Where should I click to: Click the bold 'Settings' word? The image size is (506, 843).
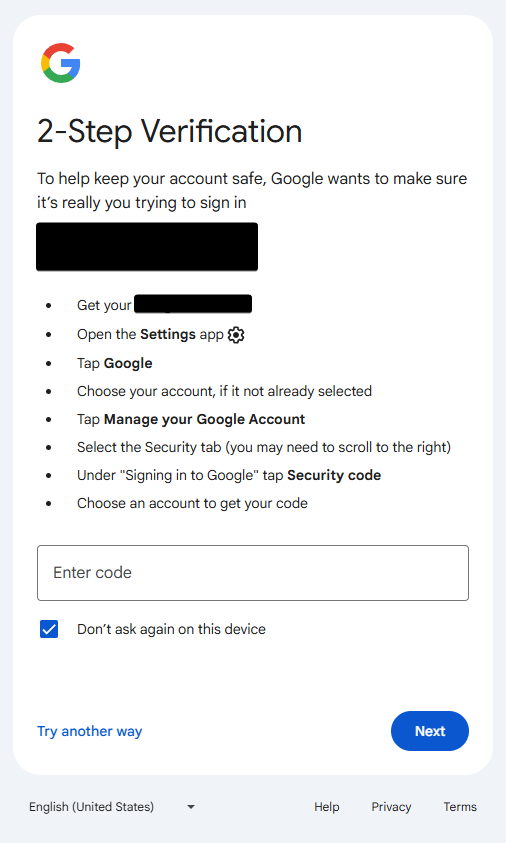point(168,334)
